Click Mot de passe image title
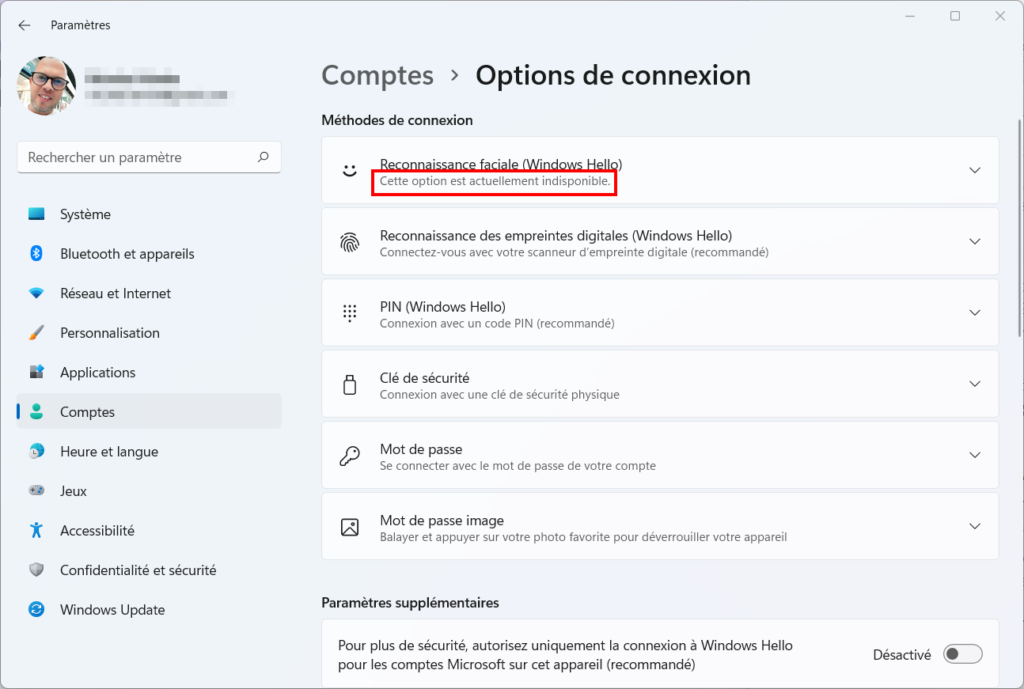Image resolution: width=1024 pixels, height=689 pixels. click(442, 520)
